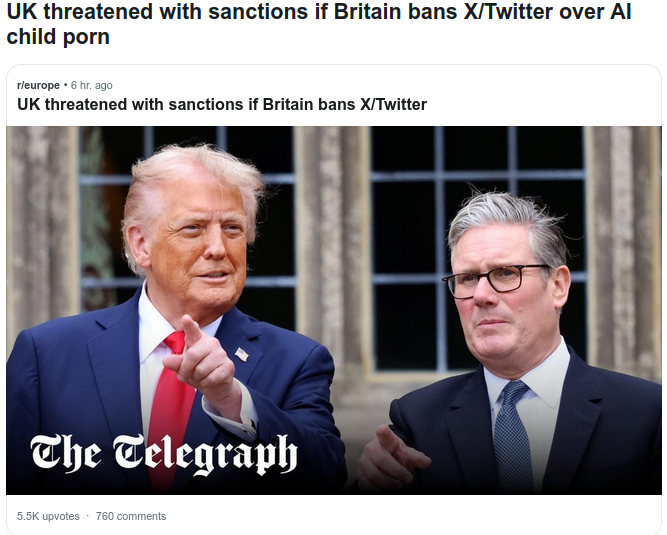Screen dimensions: 667x535
Task: Click the left man's pointing index finger
Action: click(x=190, y=330)
